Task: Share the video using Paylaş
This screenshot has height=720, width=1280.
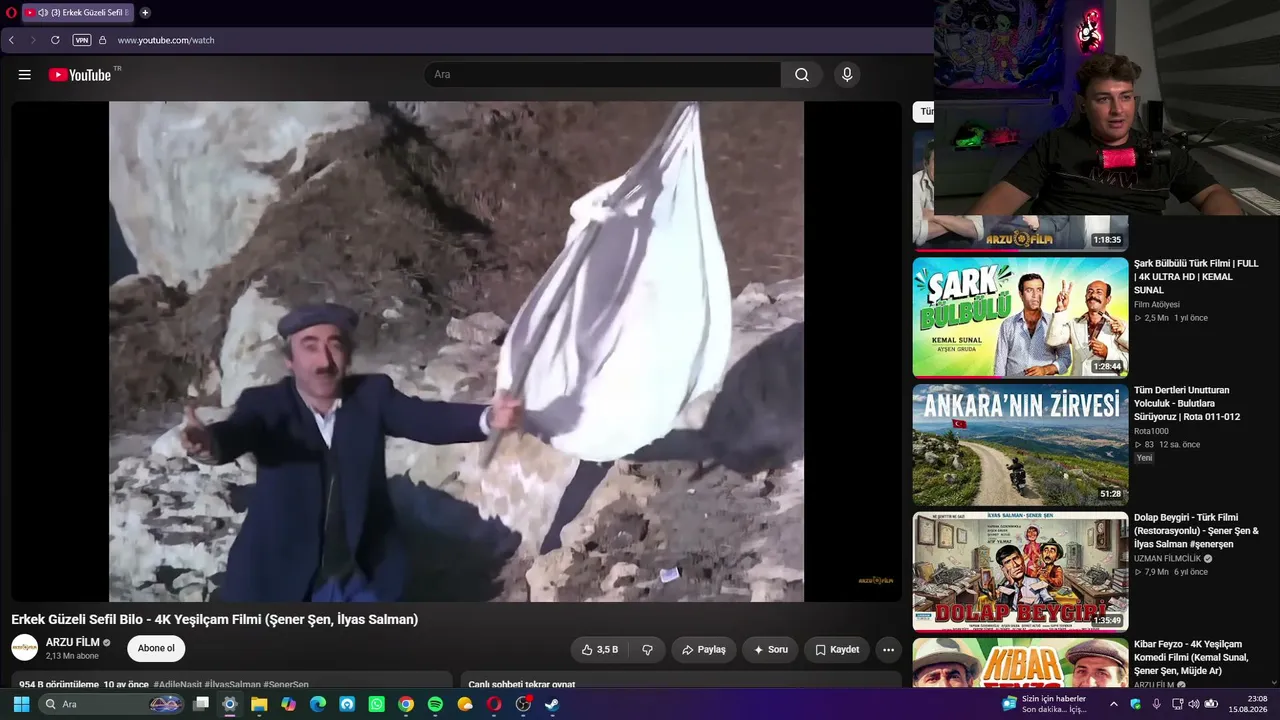Action: tap(704, 650)
